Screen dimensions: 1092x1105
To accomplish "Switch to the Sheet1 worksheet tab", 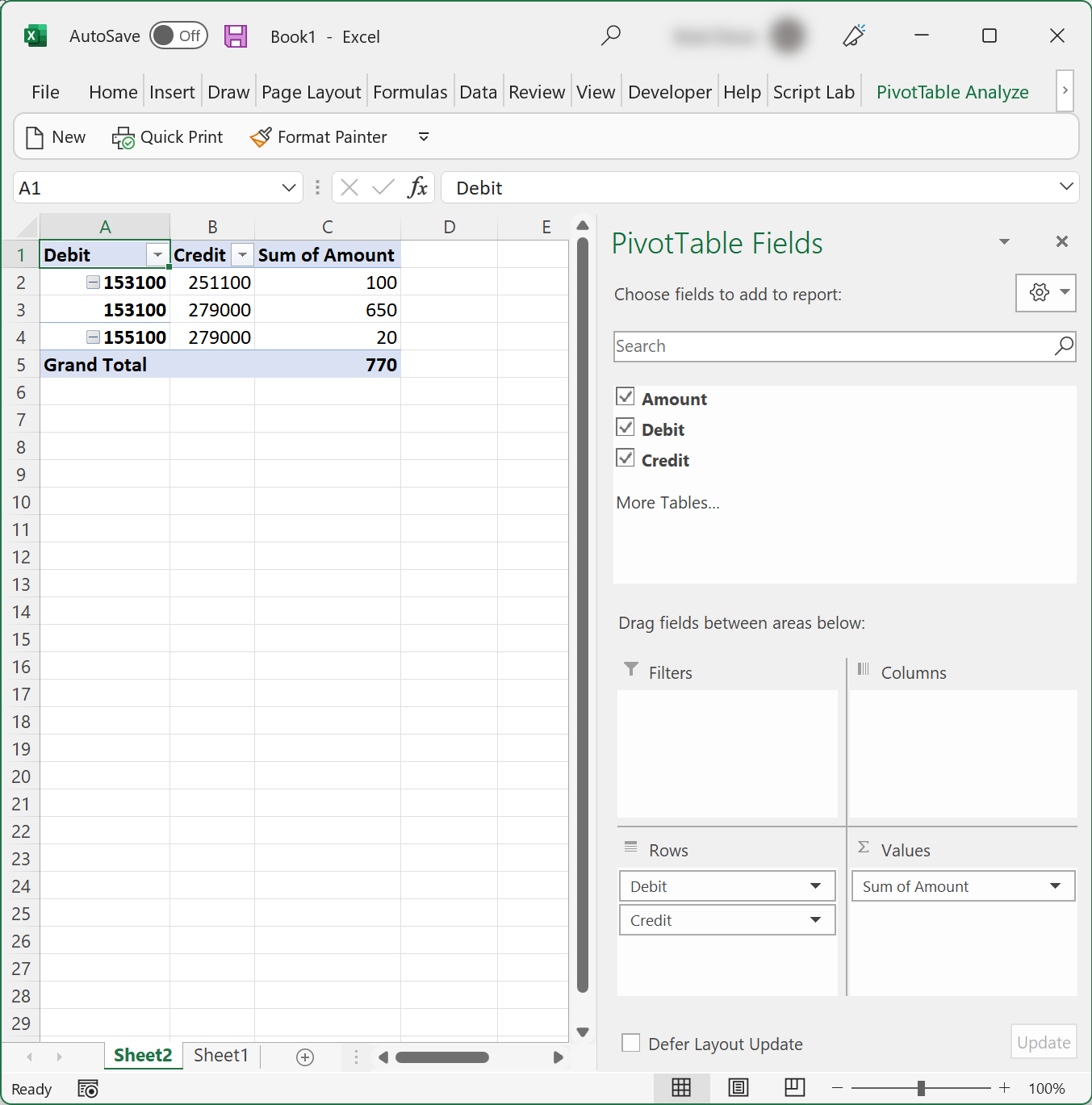I will click(x=221, y=1055).
